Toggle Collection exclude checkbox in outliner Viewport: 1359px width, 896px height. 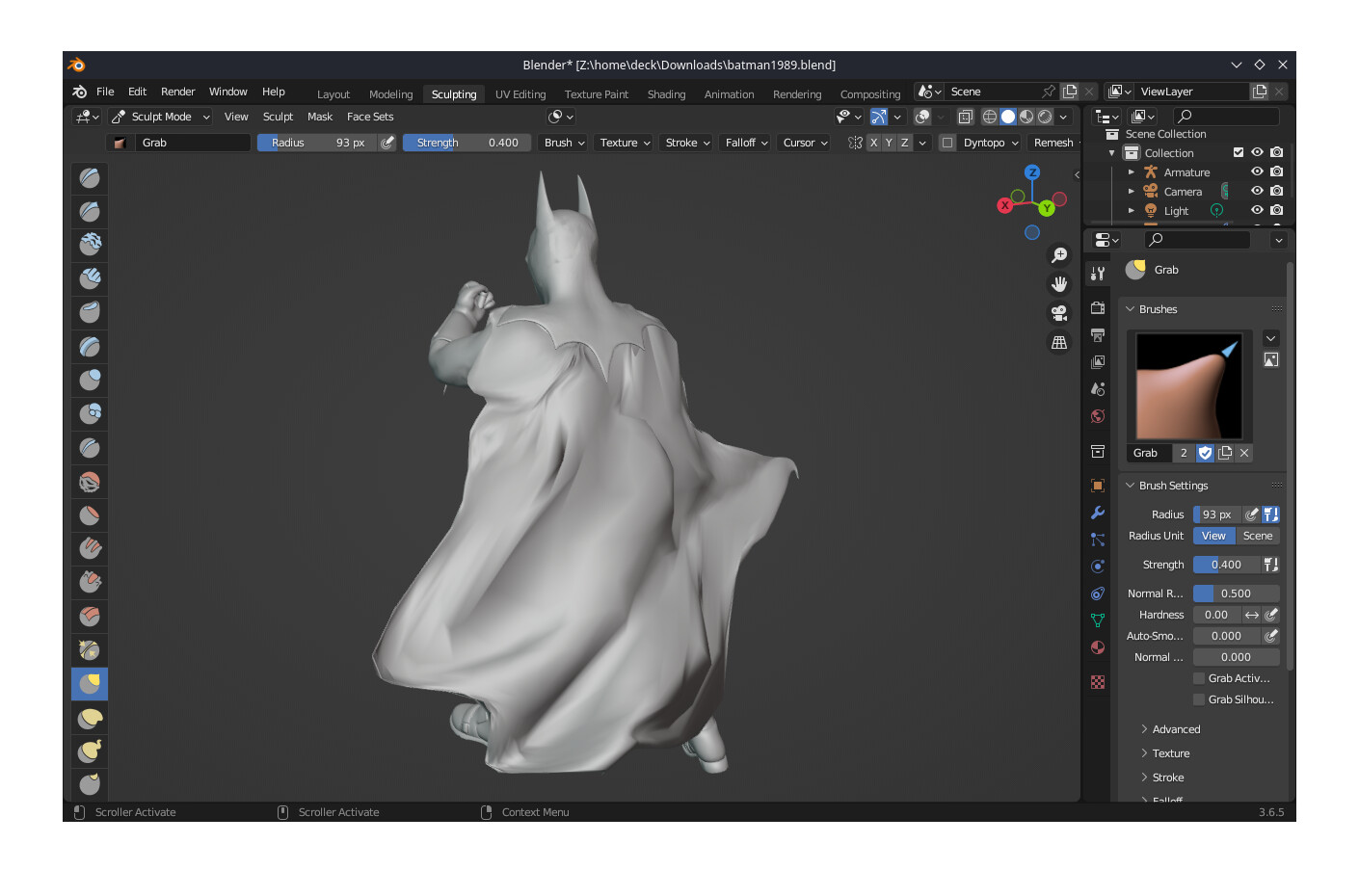1239,152
